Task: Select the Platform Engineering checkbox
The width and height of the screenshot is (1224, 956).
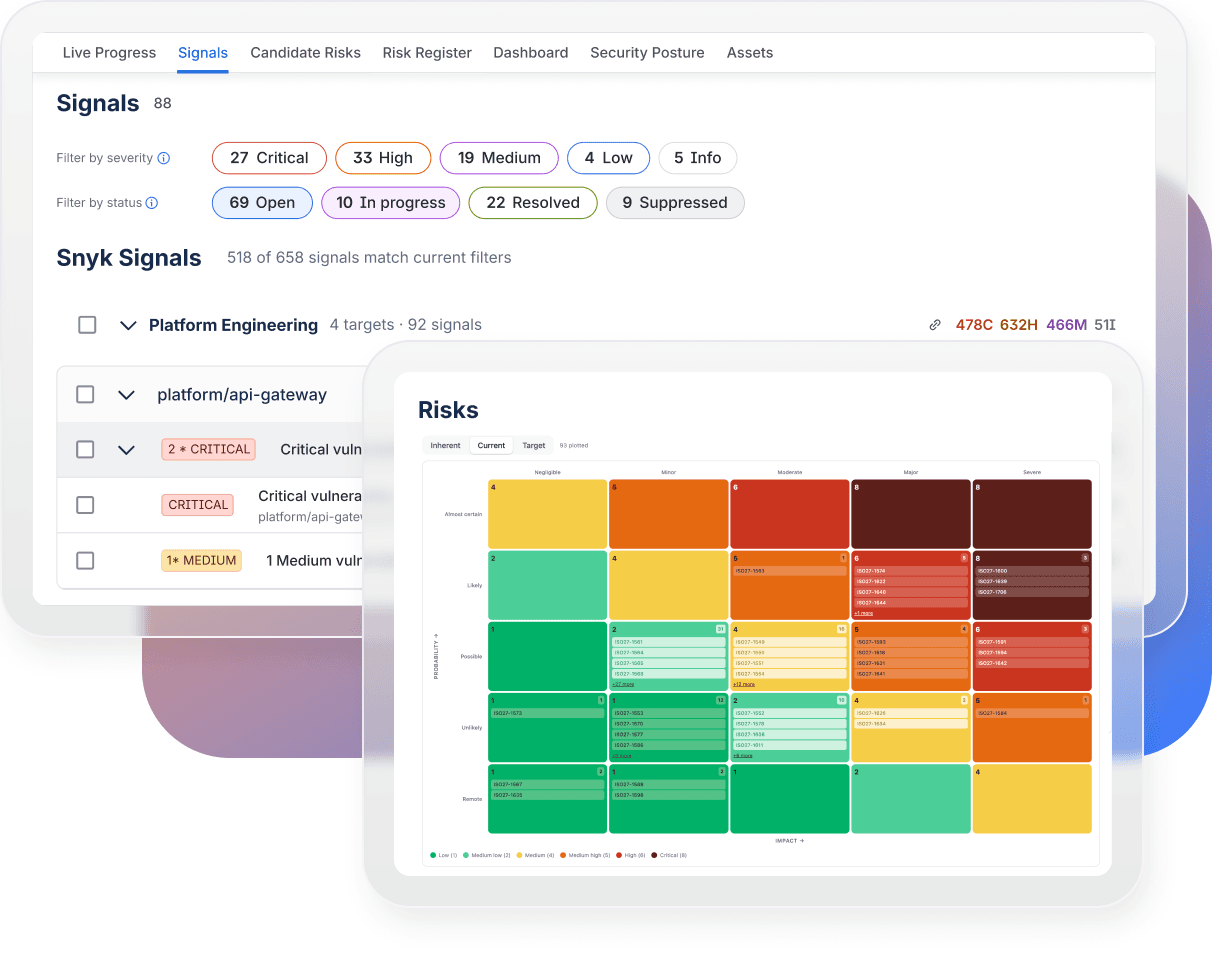Action: coord(88,325)
